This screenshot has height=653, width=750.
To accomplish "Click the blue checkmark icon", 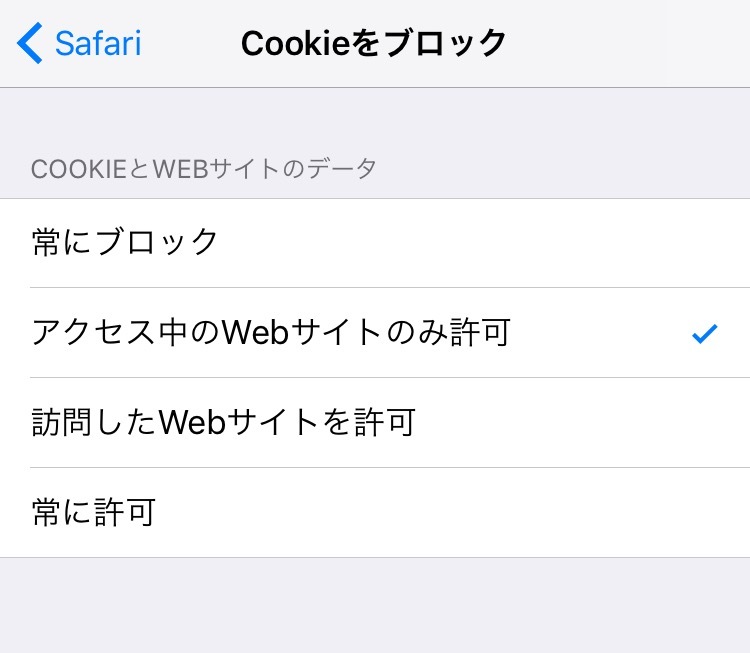I will click(x=705, y=334).
